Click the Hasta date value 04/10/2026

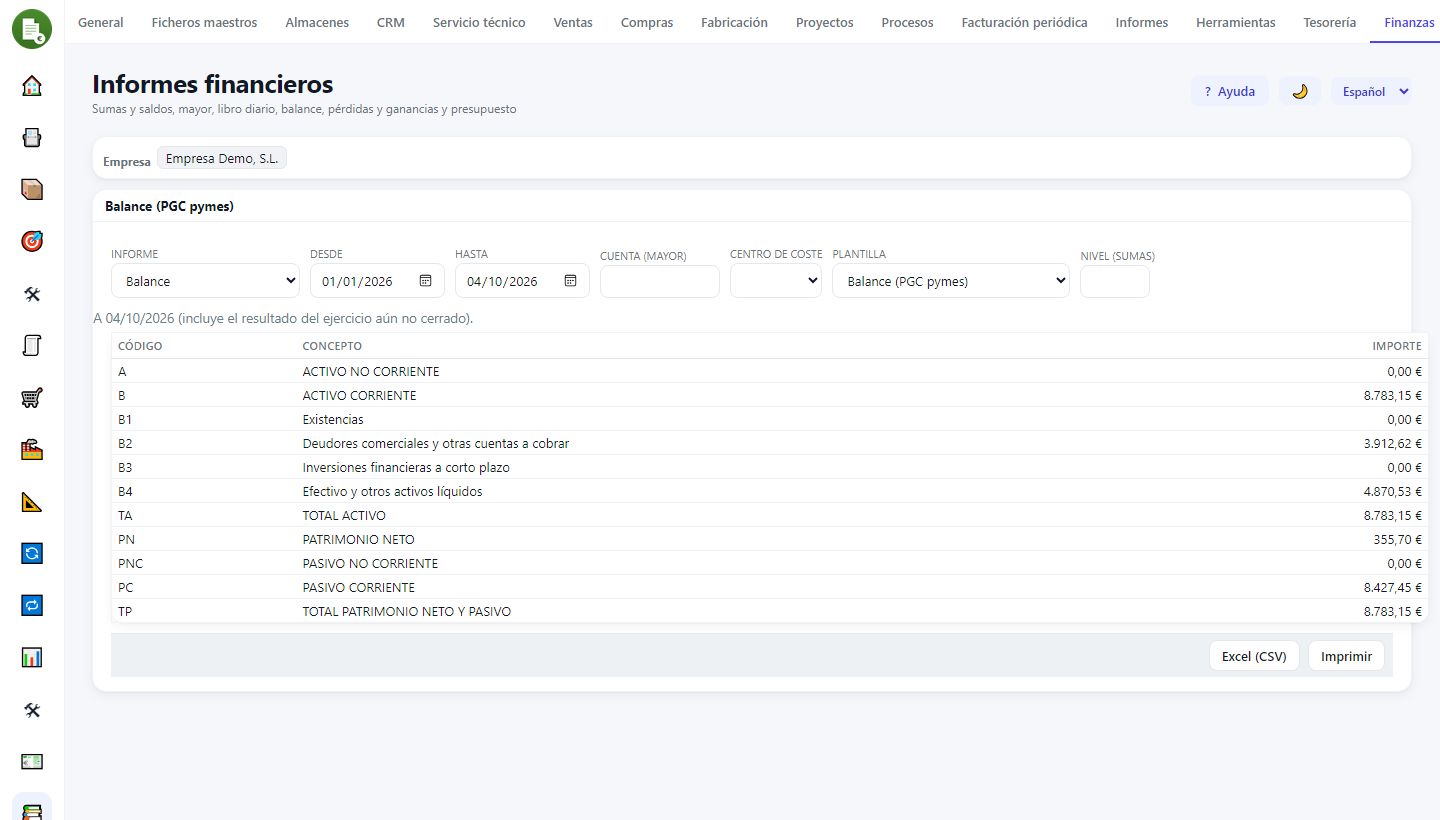point(502,281)
